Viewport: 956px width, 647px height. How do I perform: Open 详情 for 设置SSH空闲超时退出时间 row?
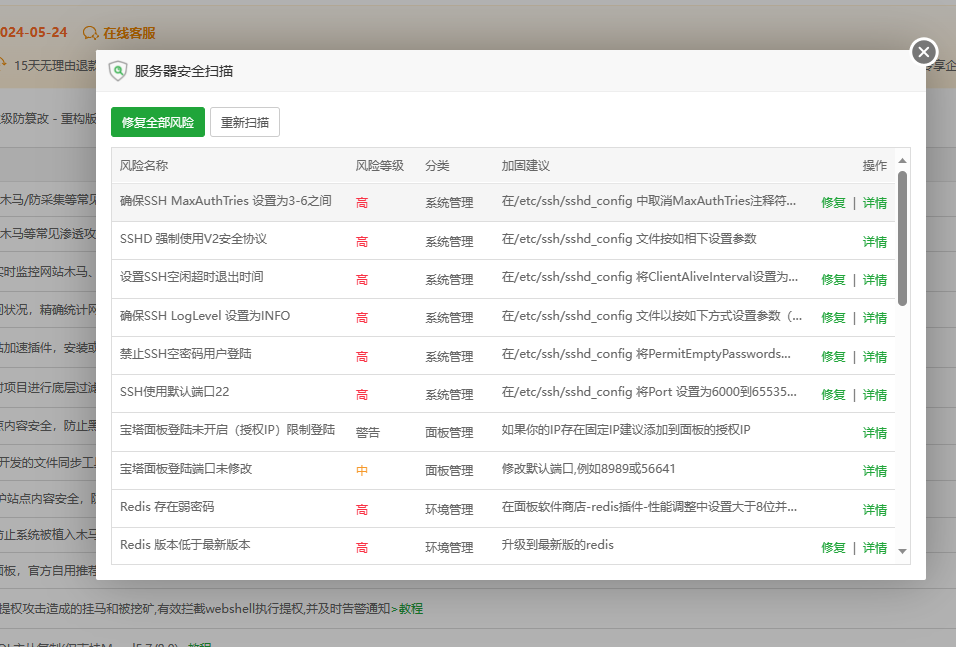click(875, 280)
